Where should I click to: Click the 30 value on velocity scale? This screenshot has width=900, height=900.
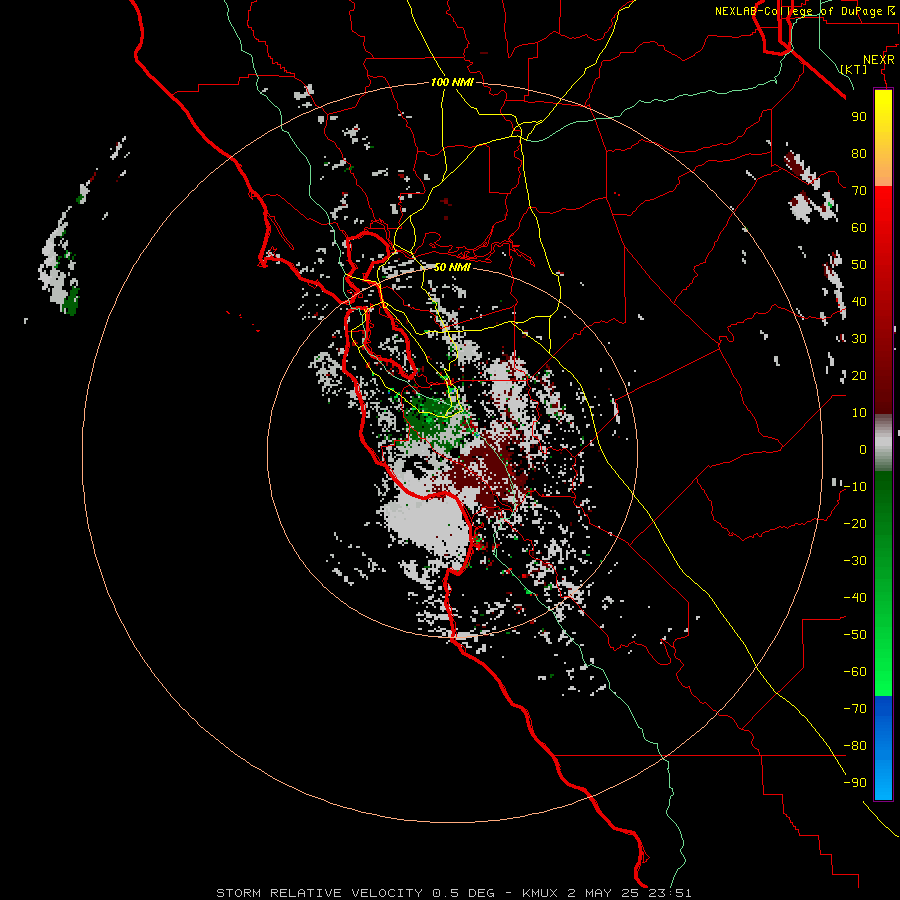859,339
